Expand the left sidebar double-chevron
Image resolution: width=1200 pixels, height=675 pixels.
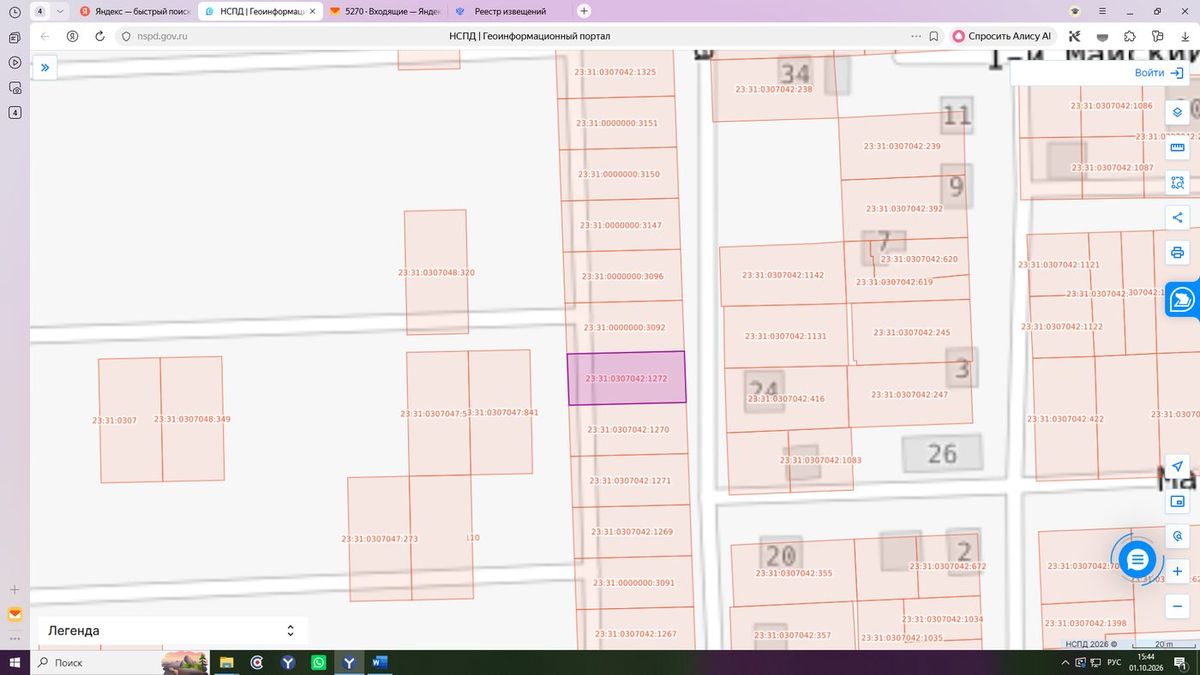[x=45, y=67]
